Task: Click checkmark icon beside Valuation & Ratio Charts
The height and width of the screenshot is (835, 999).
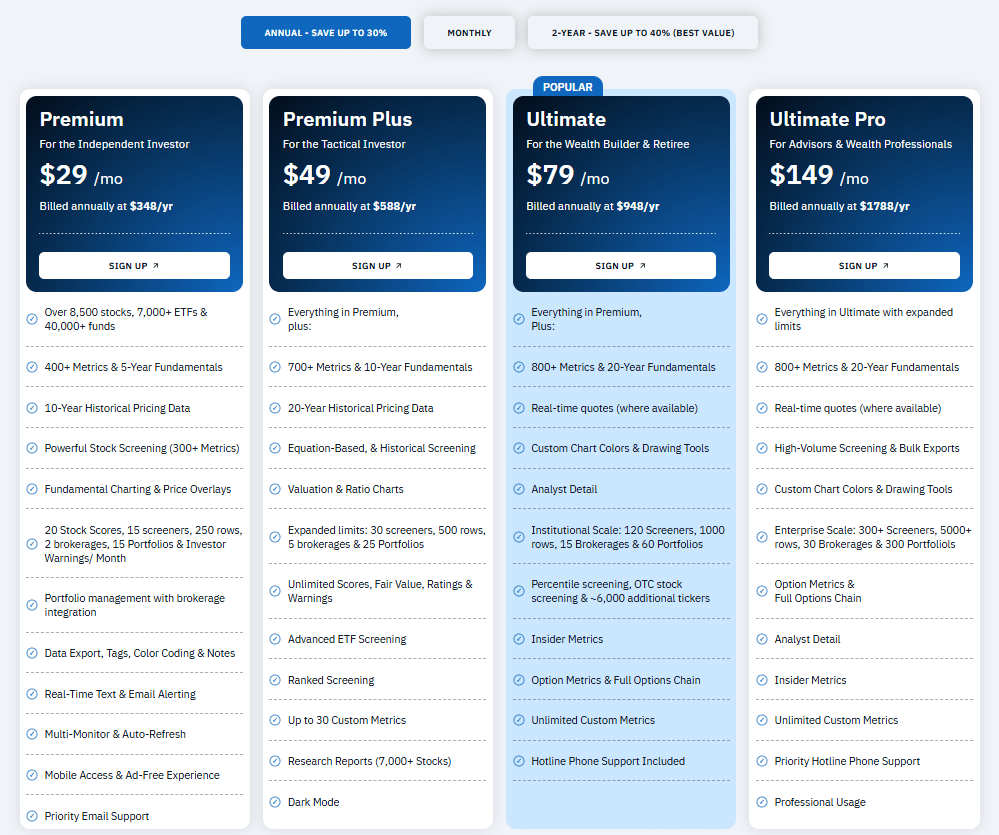Action: click(275, 489)
